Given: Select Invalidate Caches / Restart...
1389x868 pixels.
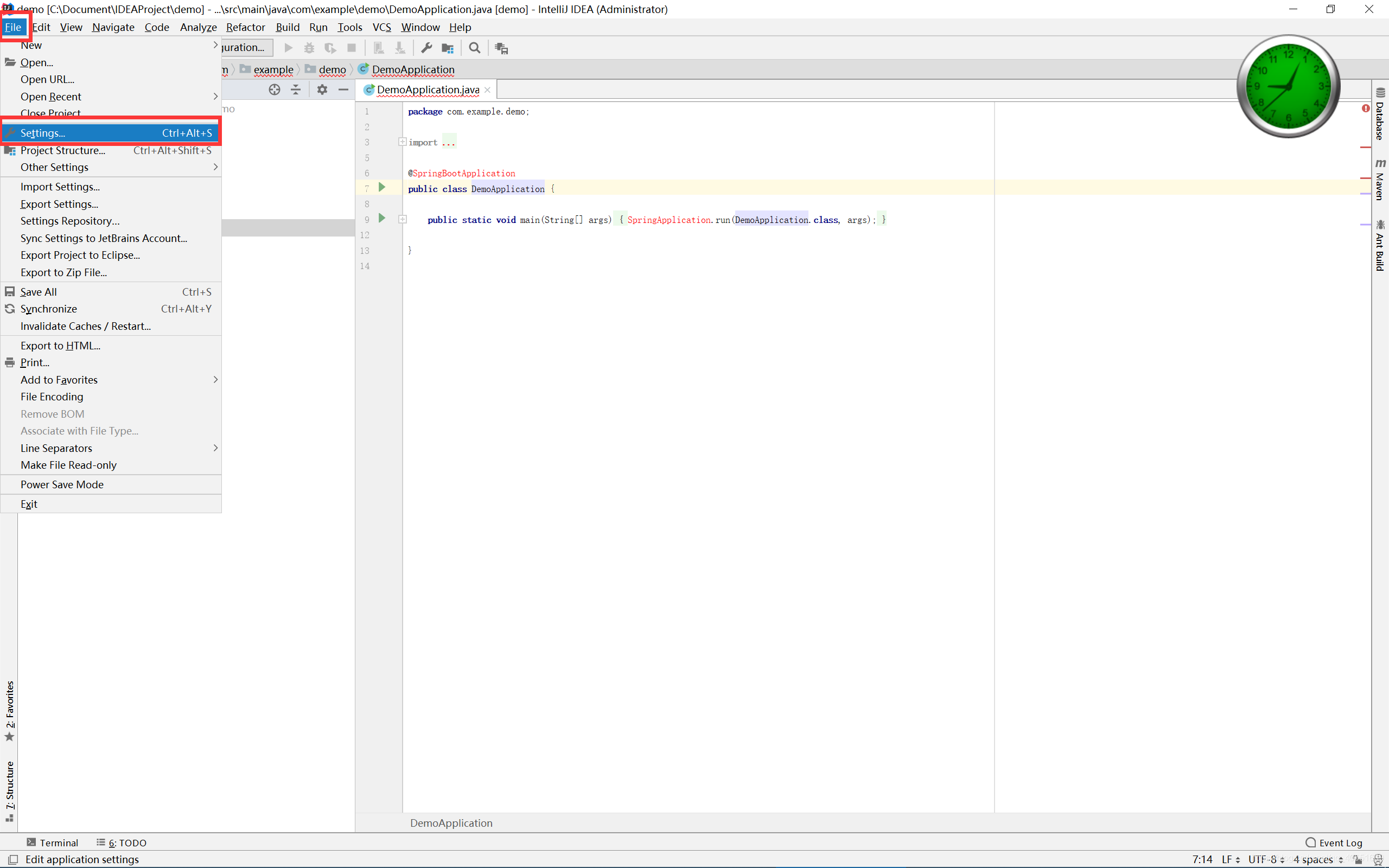Looking at the screenshot, I should point(111,326).
